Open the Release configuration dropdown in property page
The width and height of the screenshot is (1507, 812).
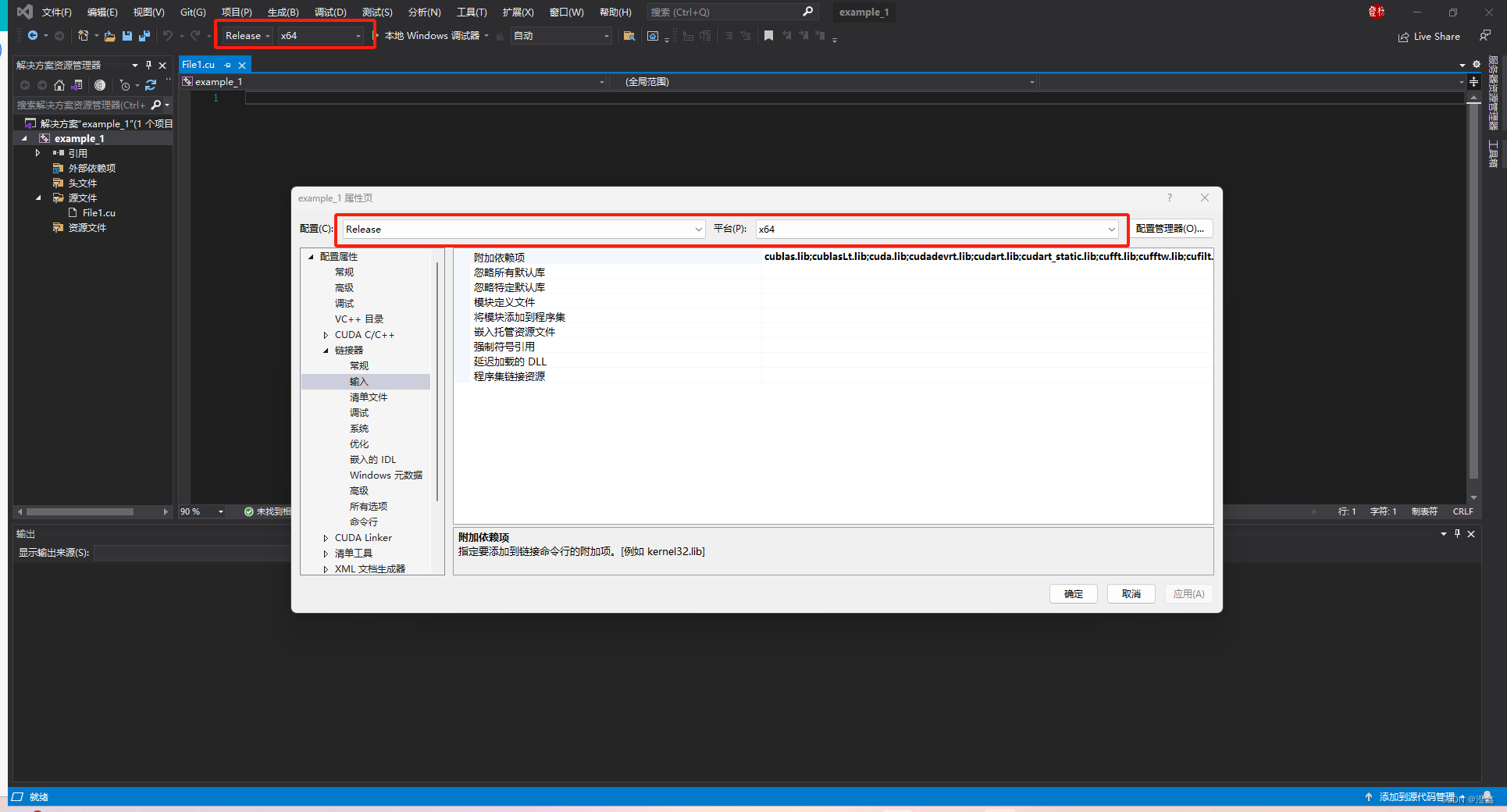click(698, 229)
